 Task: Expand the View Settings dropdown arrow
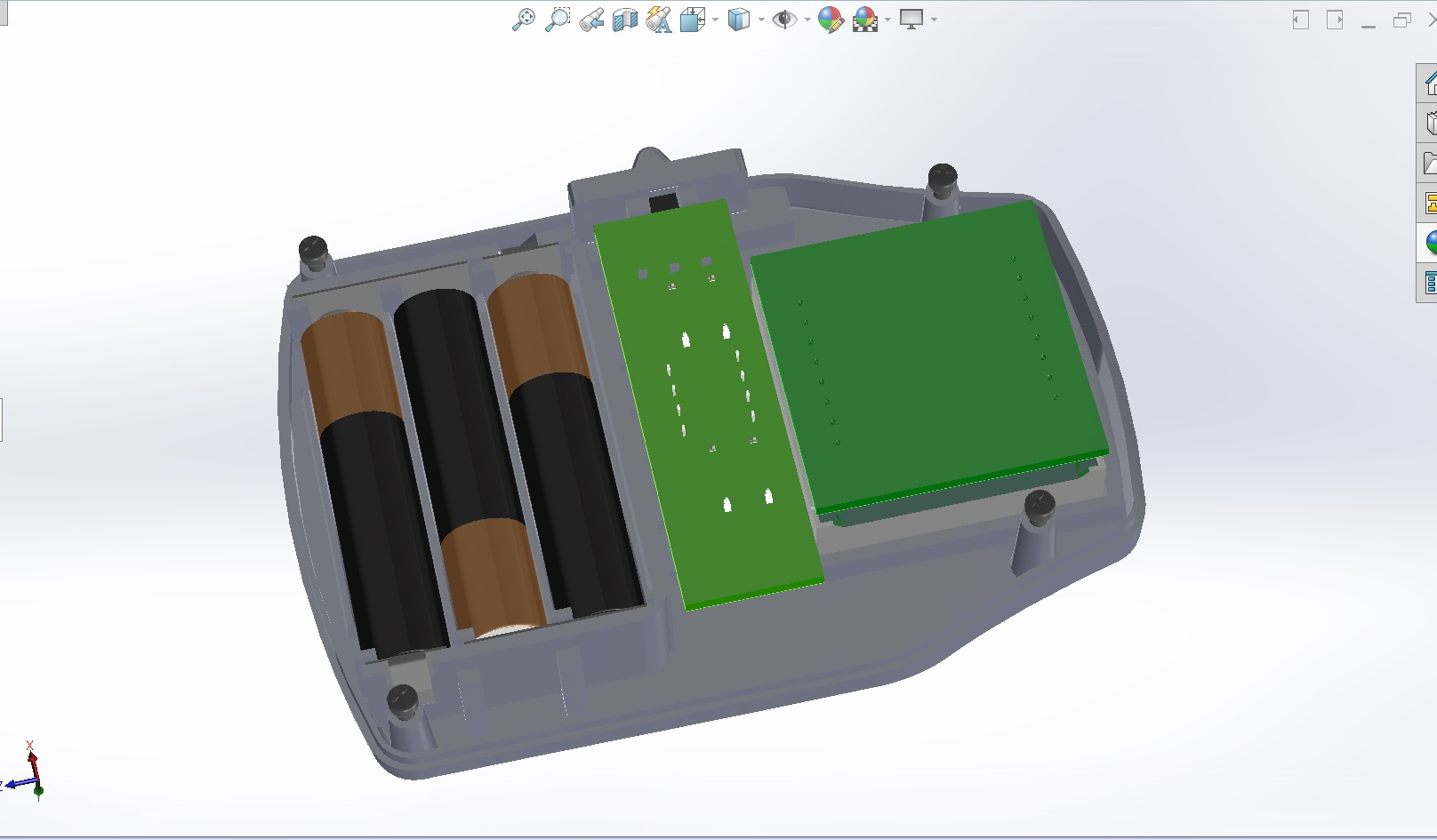[934, 20]
